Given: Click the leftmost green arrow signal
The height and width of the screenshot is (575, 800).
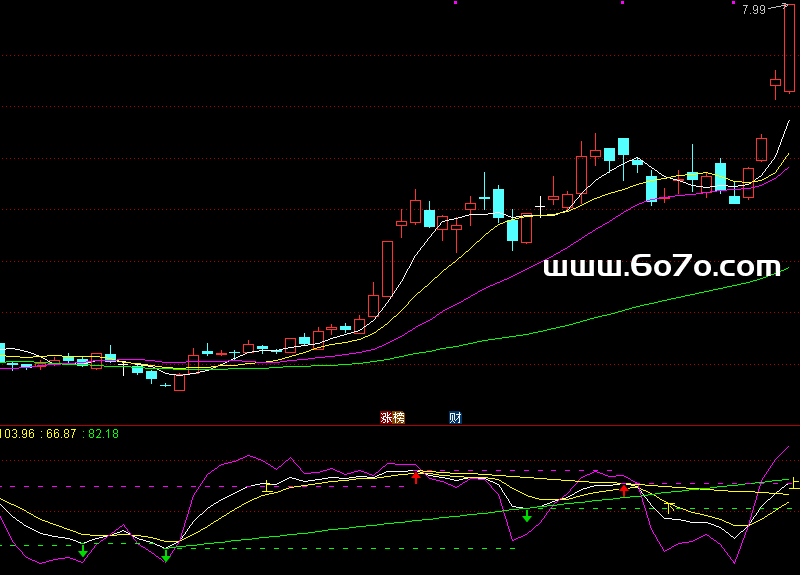Looking at the screenshot, I should point(83,549).
